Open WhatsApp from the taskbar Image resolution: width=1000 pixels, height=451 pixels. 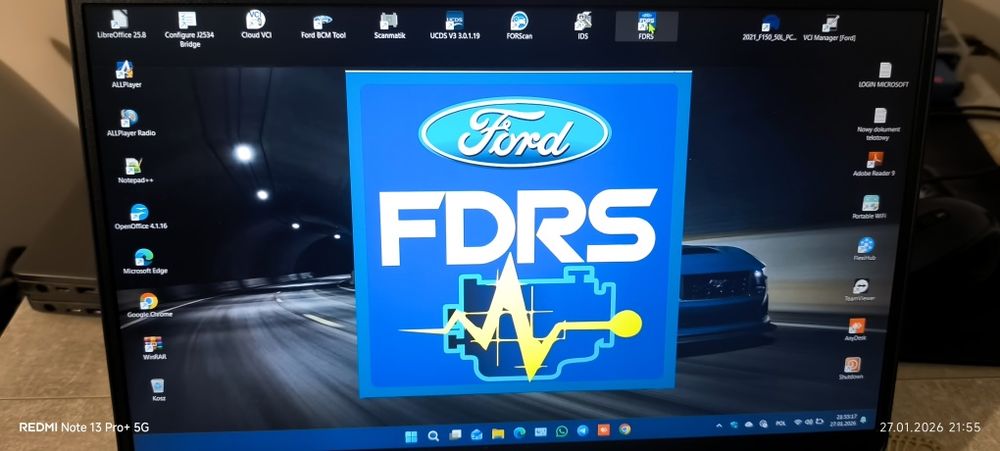561,431
